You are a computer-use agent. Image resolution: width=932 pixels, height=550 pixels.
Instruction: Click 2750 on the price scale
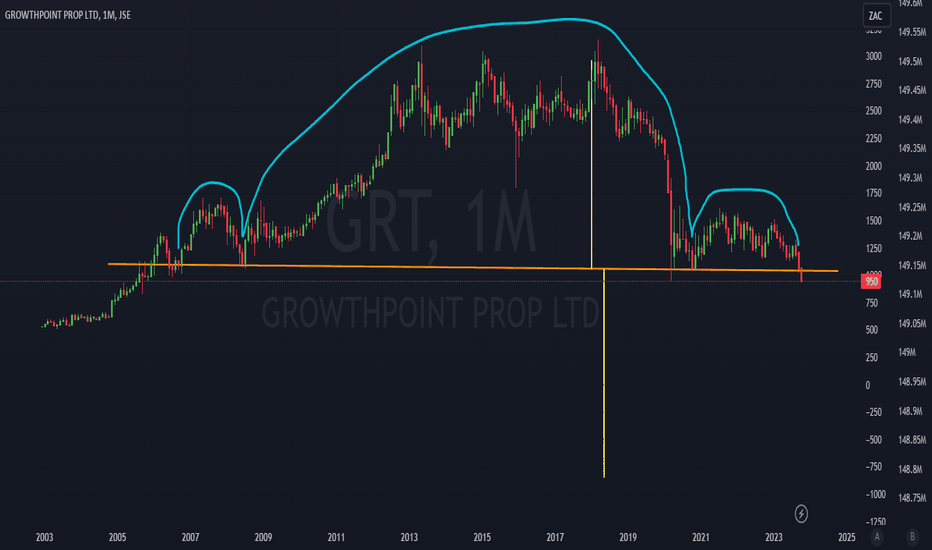click(x=873, y=84)
